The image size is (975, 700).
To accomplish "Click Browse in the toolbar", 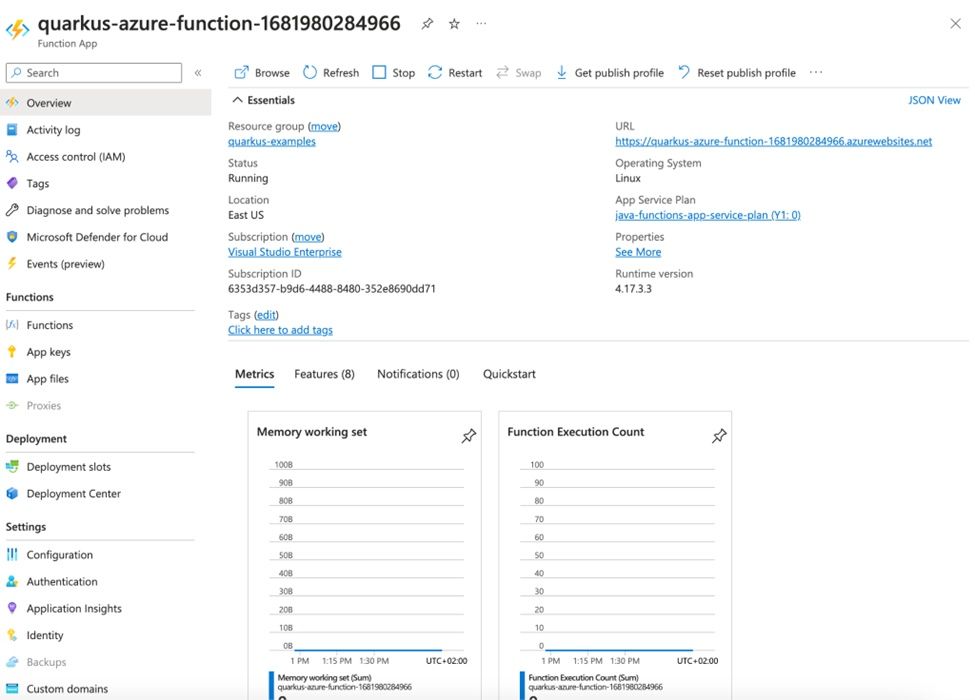I will (262, 73).
